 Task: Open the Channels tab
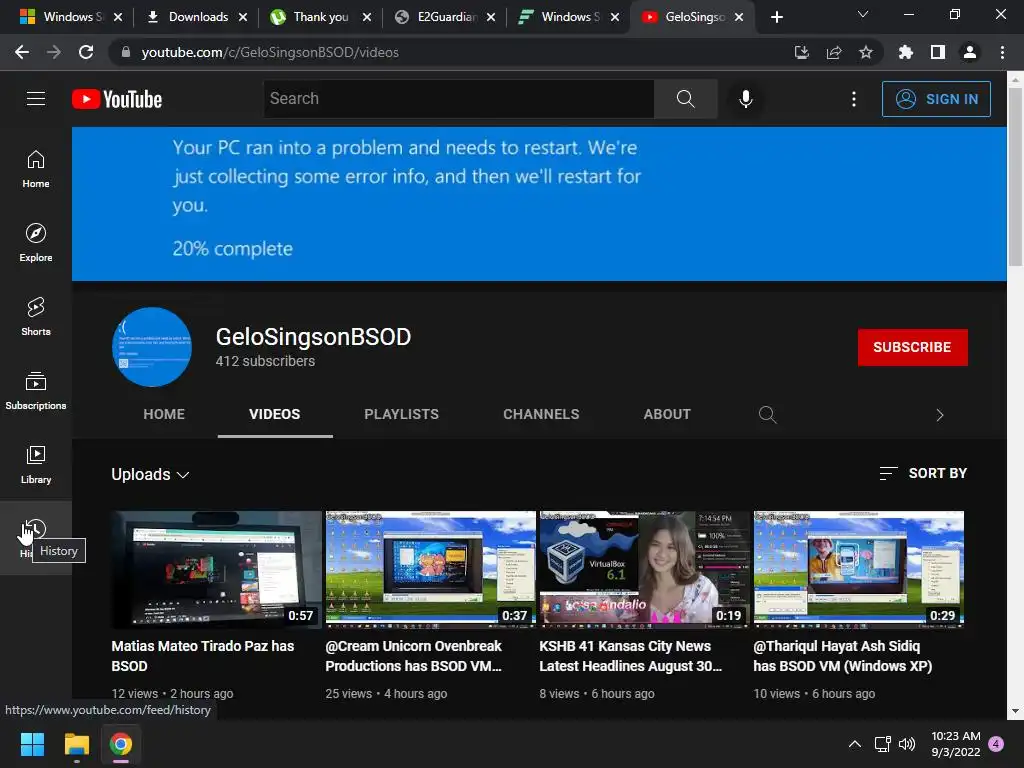[x=541, y=414]
